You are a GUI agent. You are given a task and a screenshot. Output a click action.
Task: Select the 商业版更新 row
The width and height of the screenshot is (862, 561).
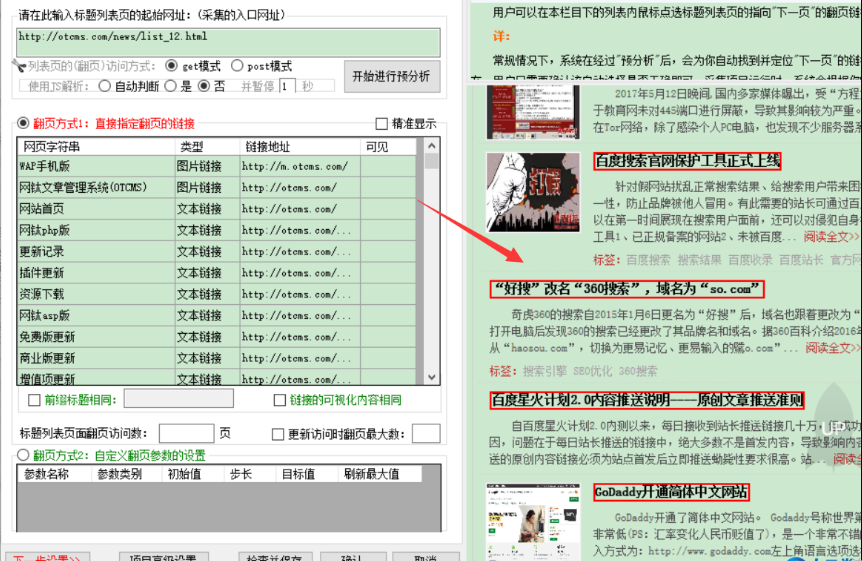(217, 359)
